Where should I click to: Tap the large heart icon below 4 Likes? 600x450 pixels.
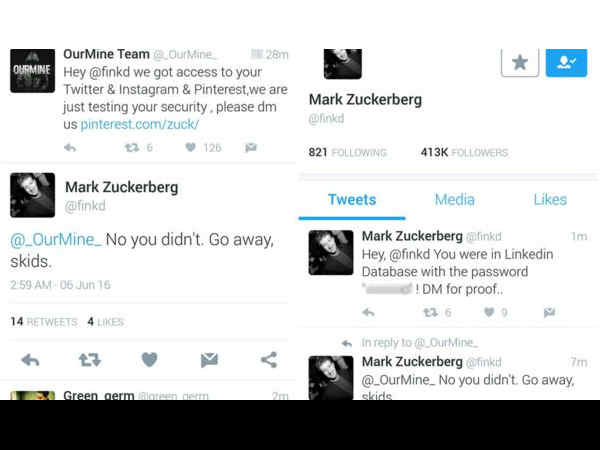(149, 359)
